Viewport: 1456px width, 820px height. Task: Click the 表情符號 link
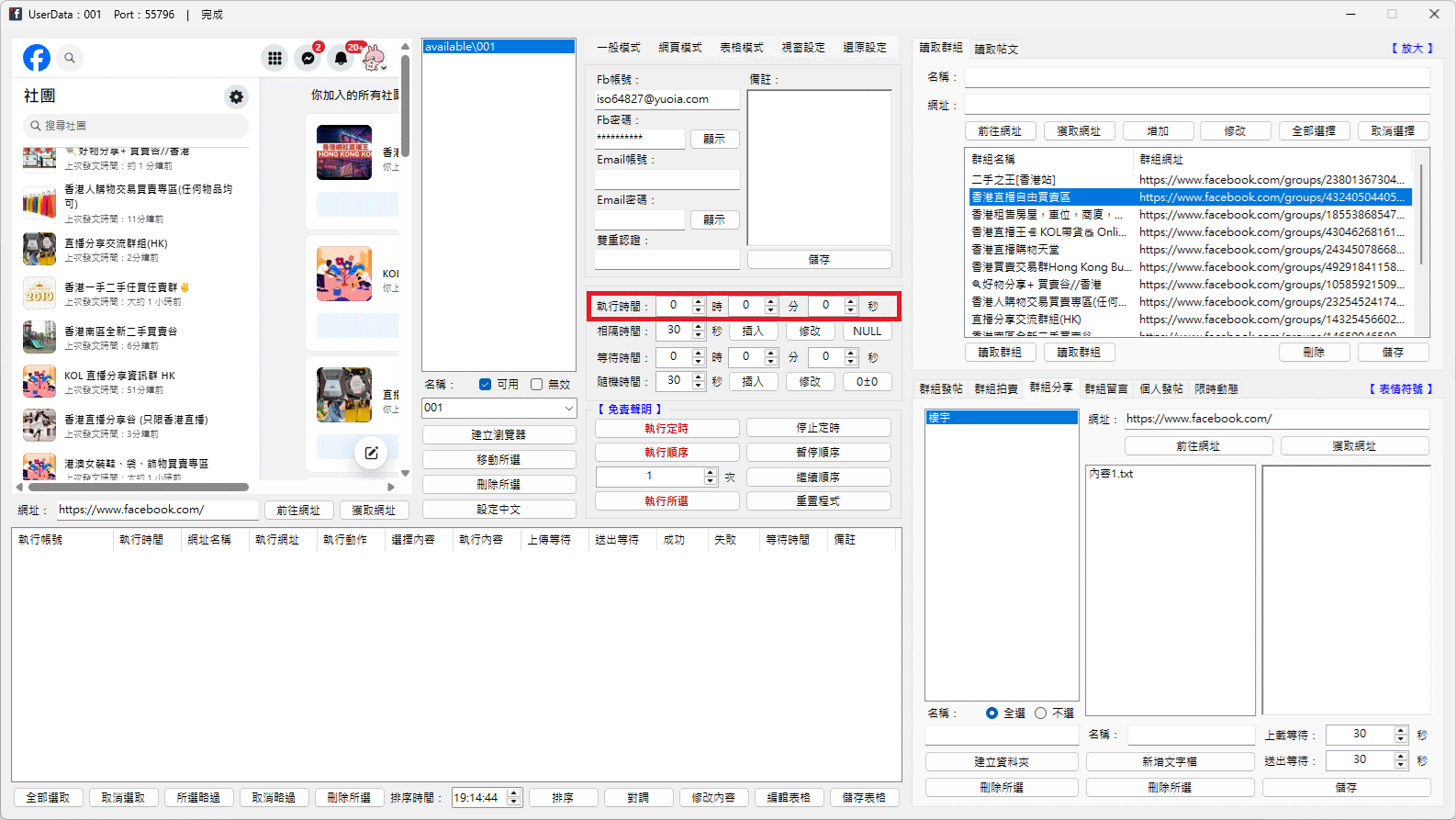coord(1401,389)
